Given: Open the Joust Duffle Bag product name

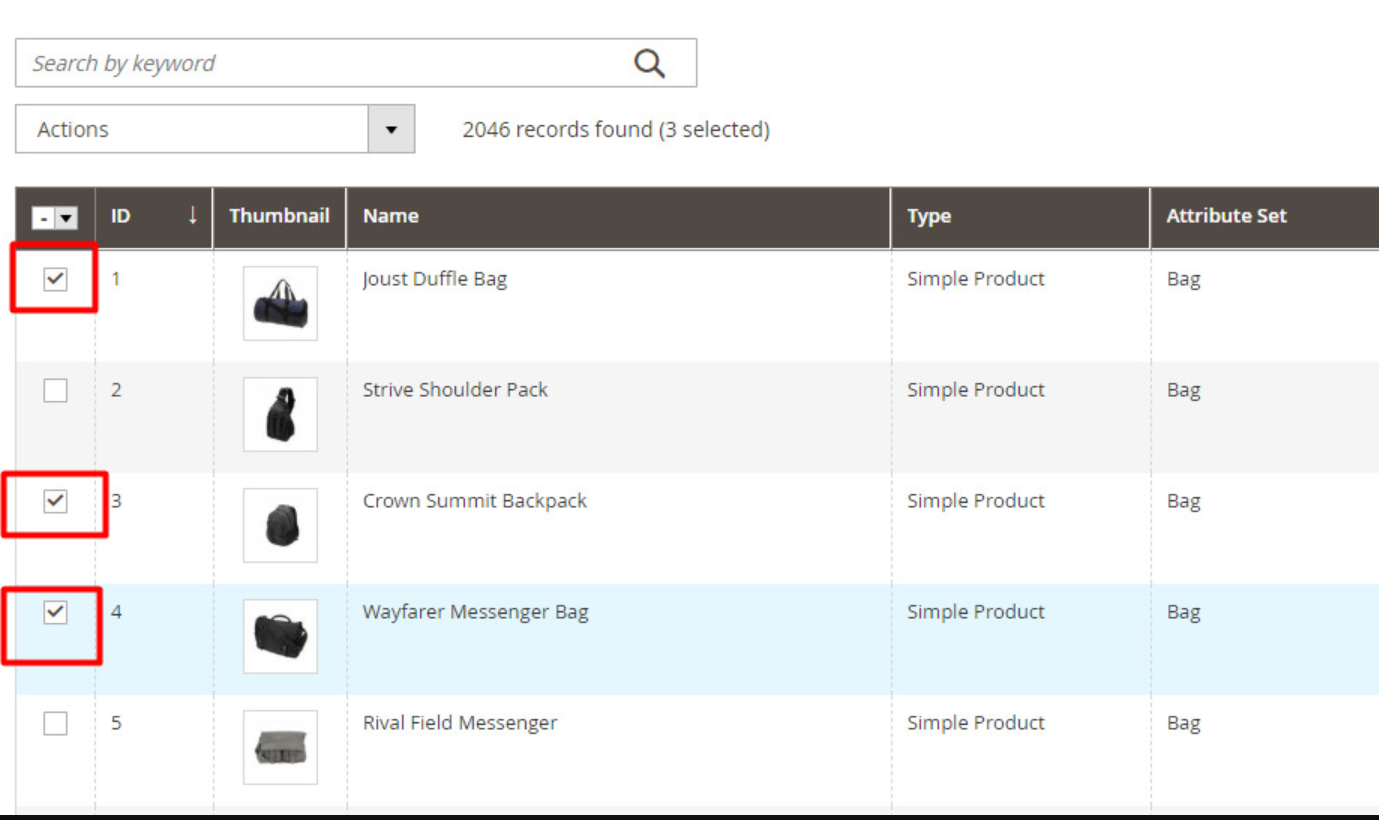Looking at the screenshot, I should pos(434,280).
